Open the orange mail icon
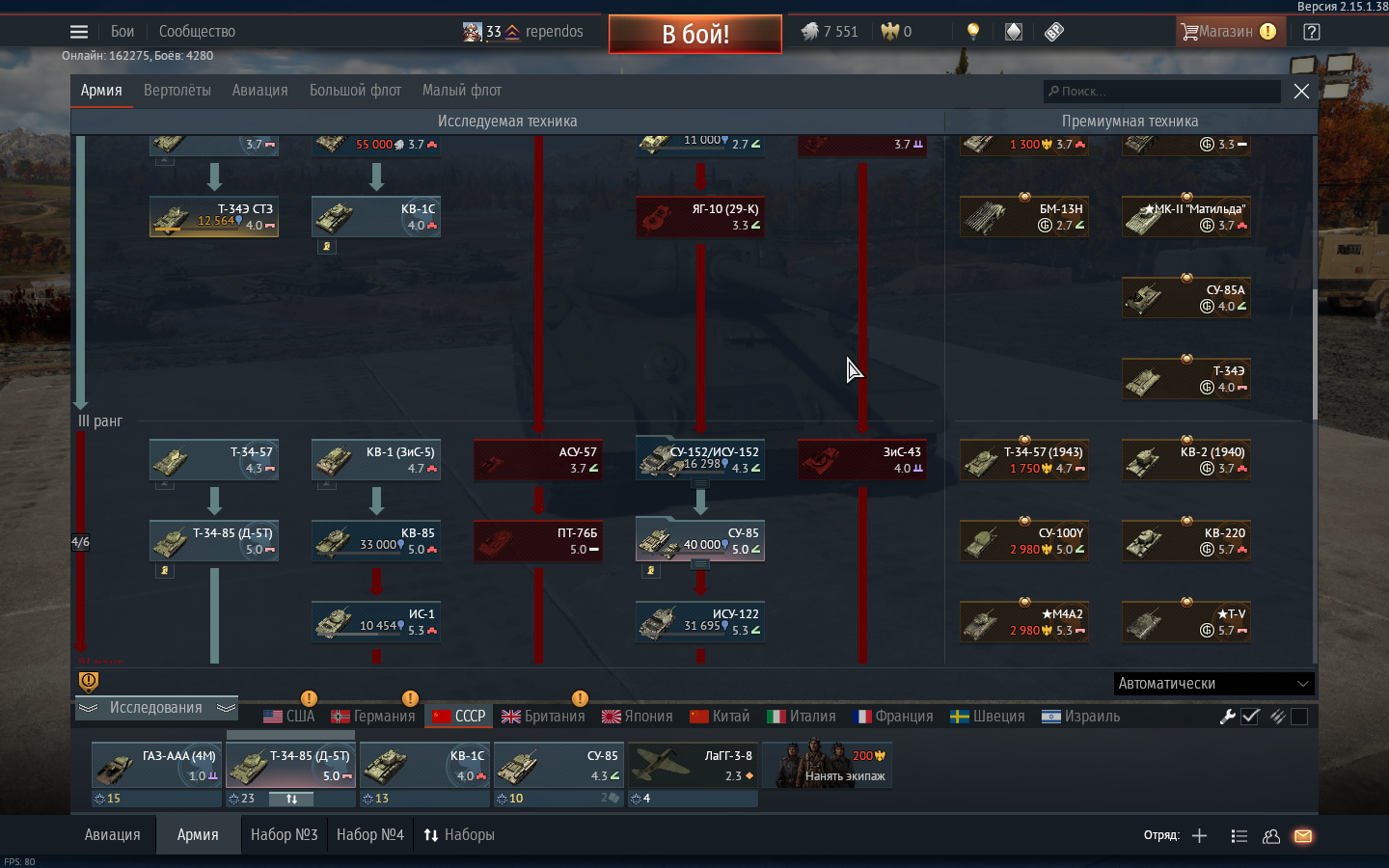The image size is (1389, 868). pyautogui.click(x=1303, y=836)
